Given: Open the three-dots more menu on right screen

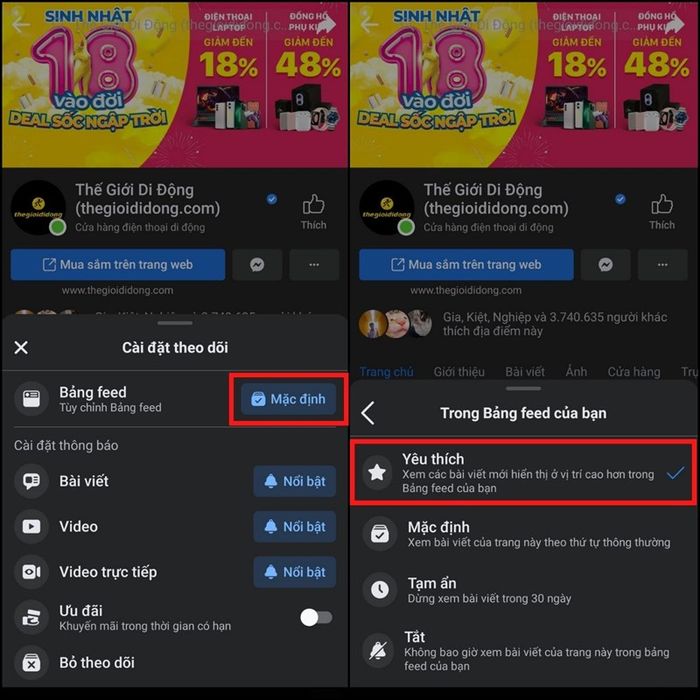Looking at the screenshot, I should [662, 265].
